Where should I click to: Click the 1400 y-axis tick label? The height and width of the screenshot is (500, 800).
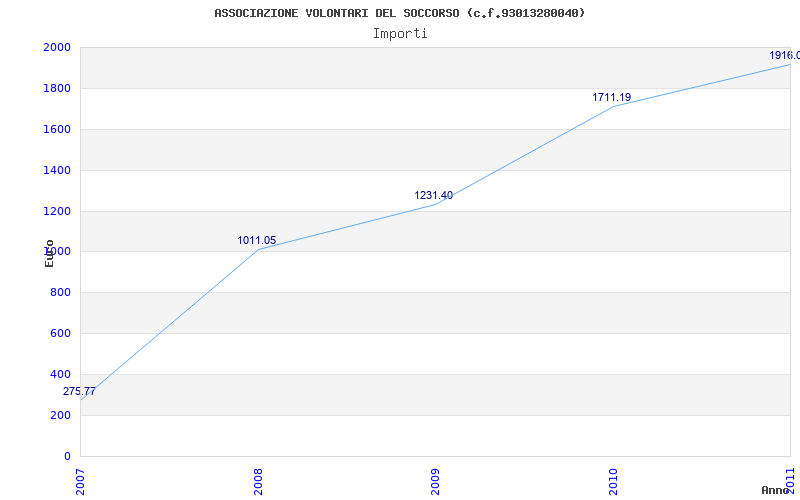click(57, 170)
